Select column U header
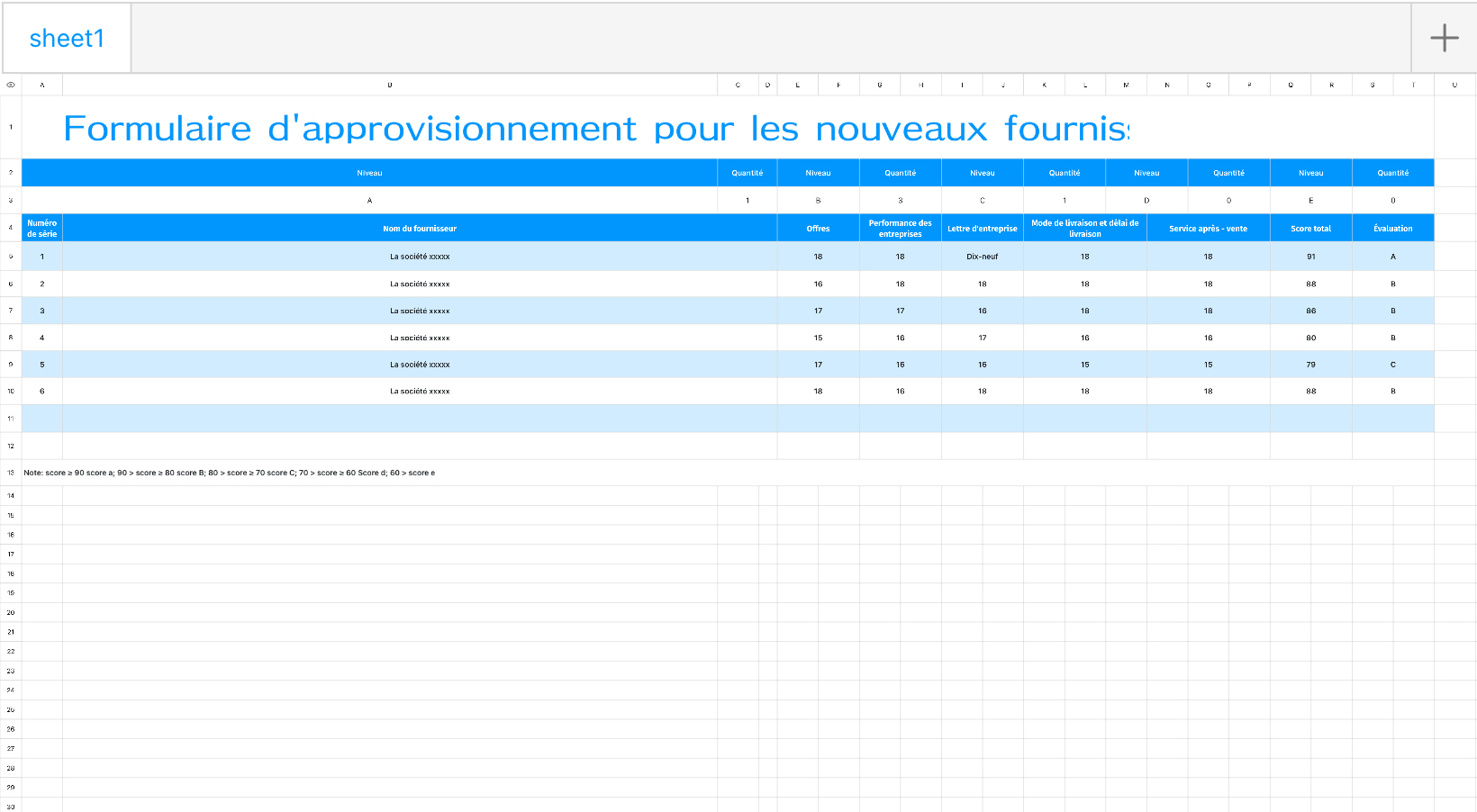The width and height of the screenshot is (1477, 812). click(1454, 85)
